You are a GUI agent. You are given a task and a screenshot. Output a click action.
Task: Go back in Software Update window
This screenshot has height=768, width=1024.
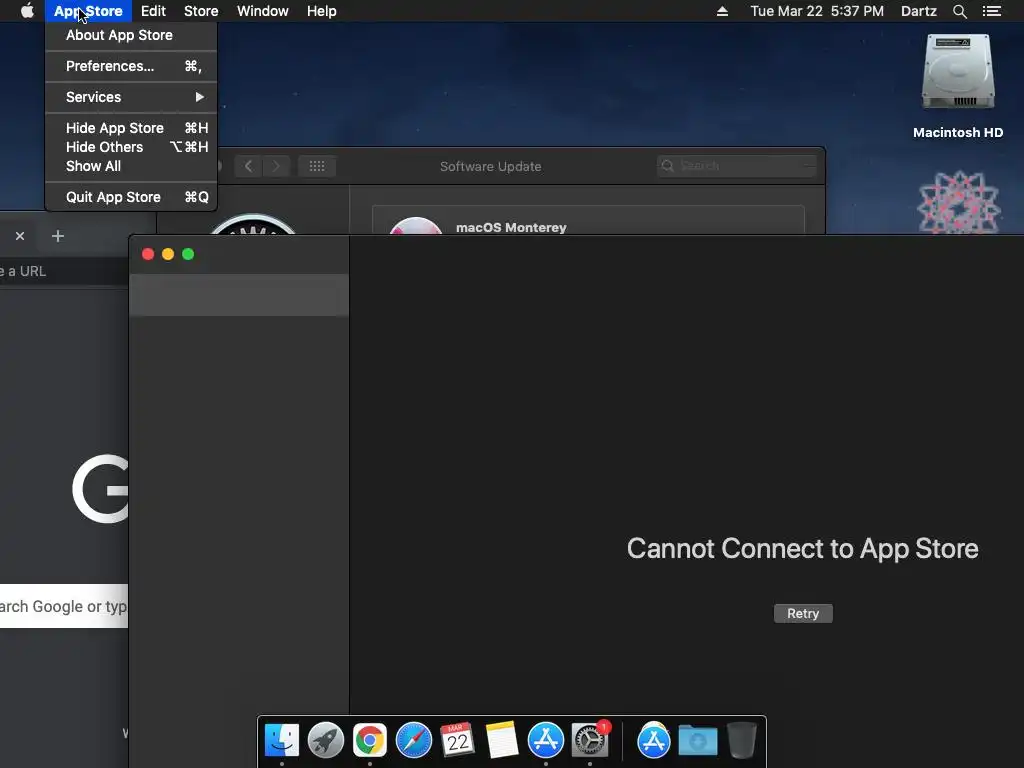click(248, 166)
